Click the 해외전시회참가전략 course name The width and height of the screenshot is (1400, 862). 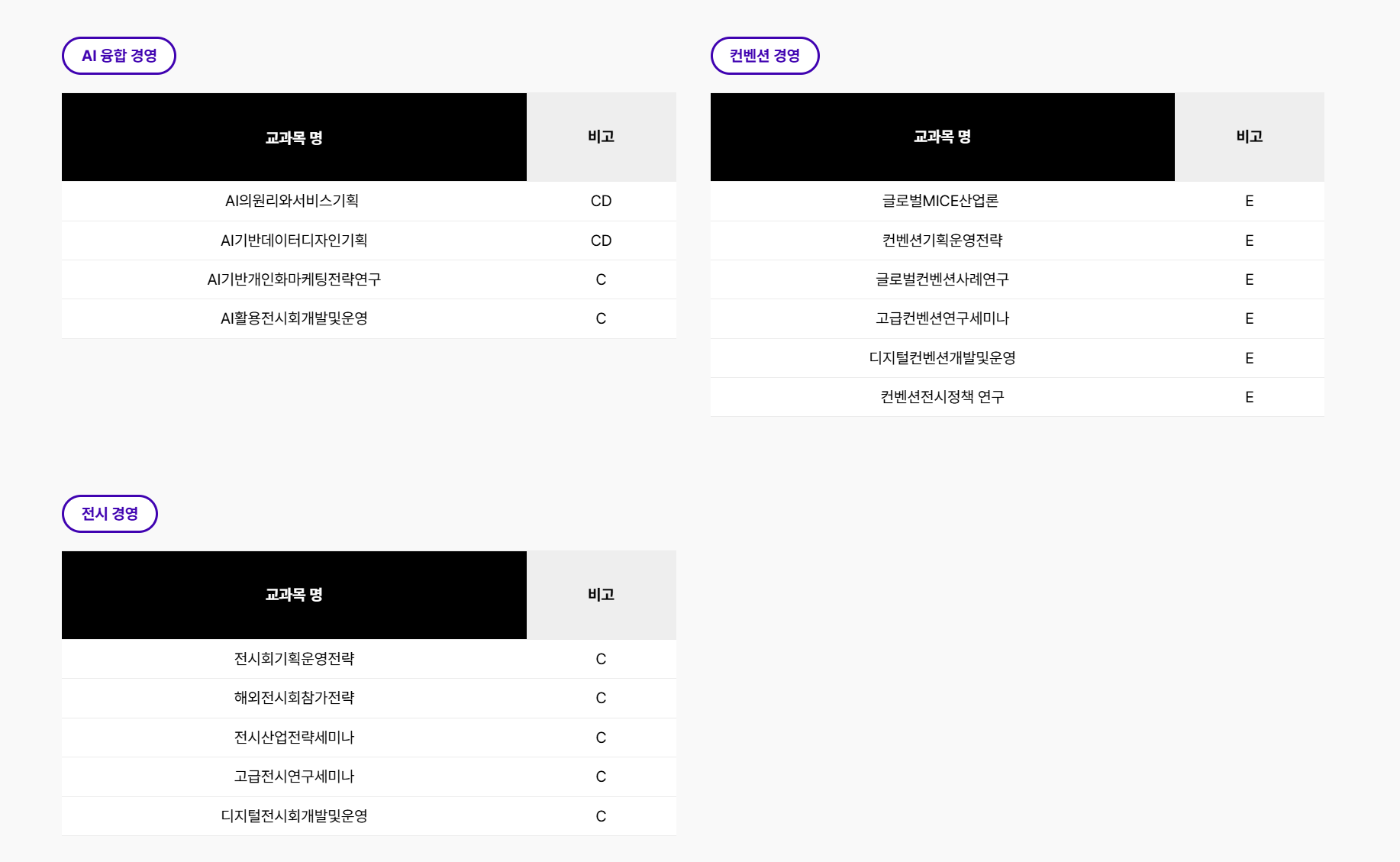click(294, 697)
